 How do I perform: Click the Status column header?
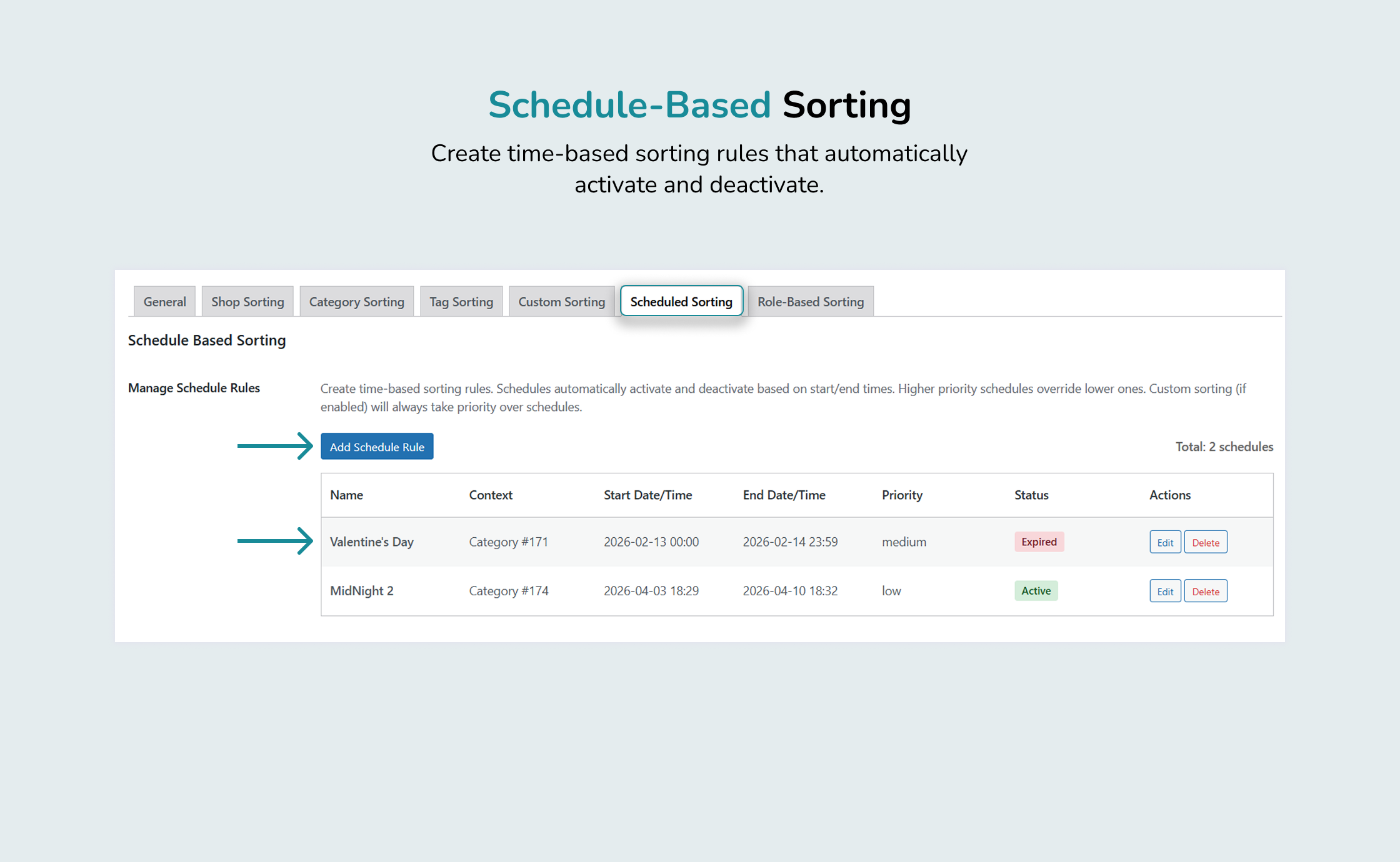click(1031, 495)
